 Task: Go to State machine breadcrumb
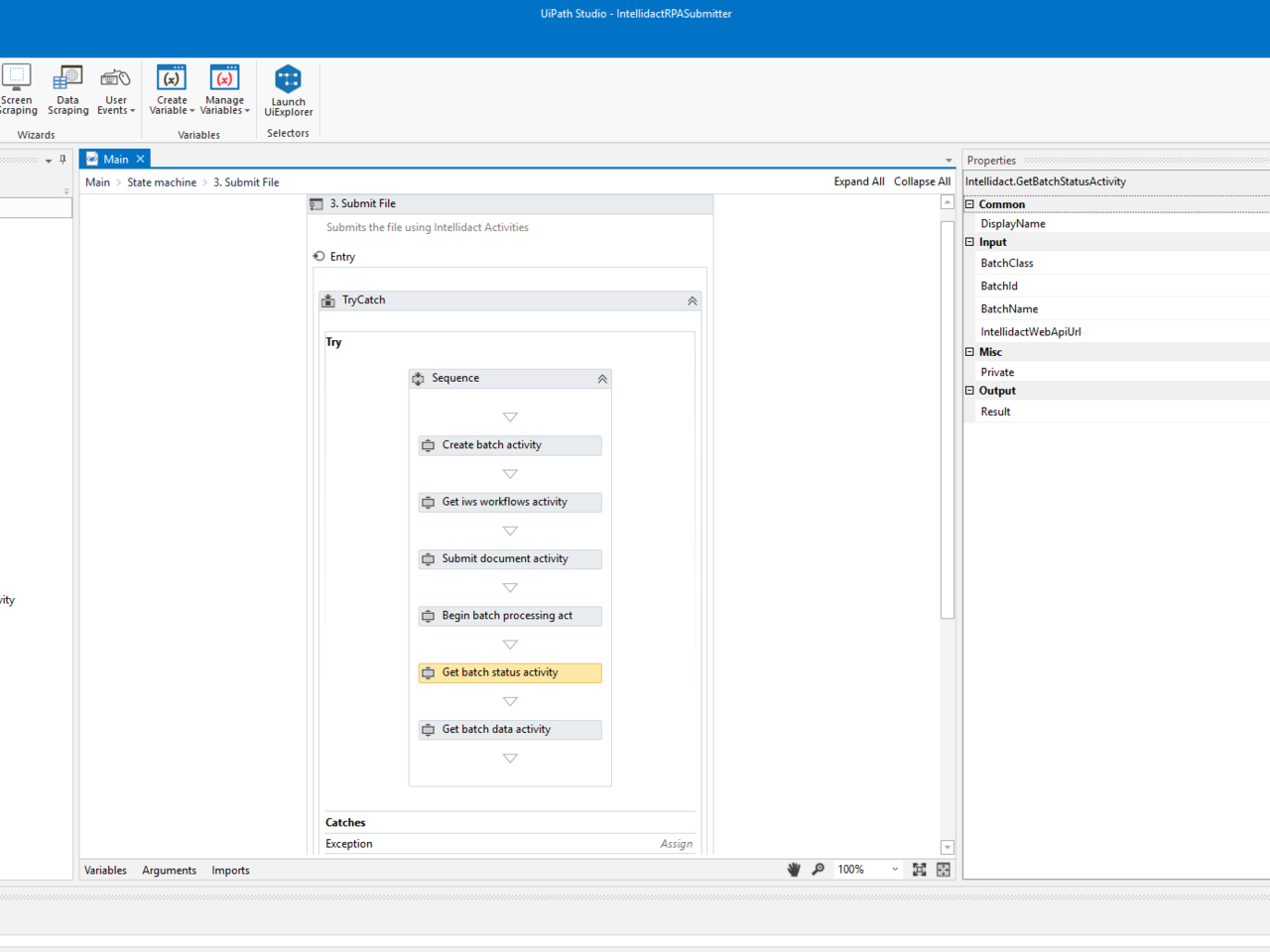pos(162,182)
